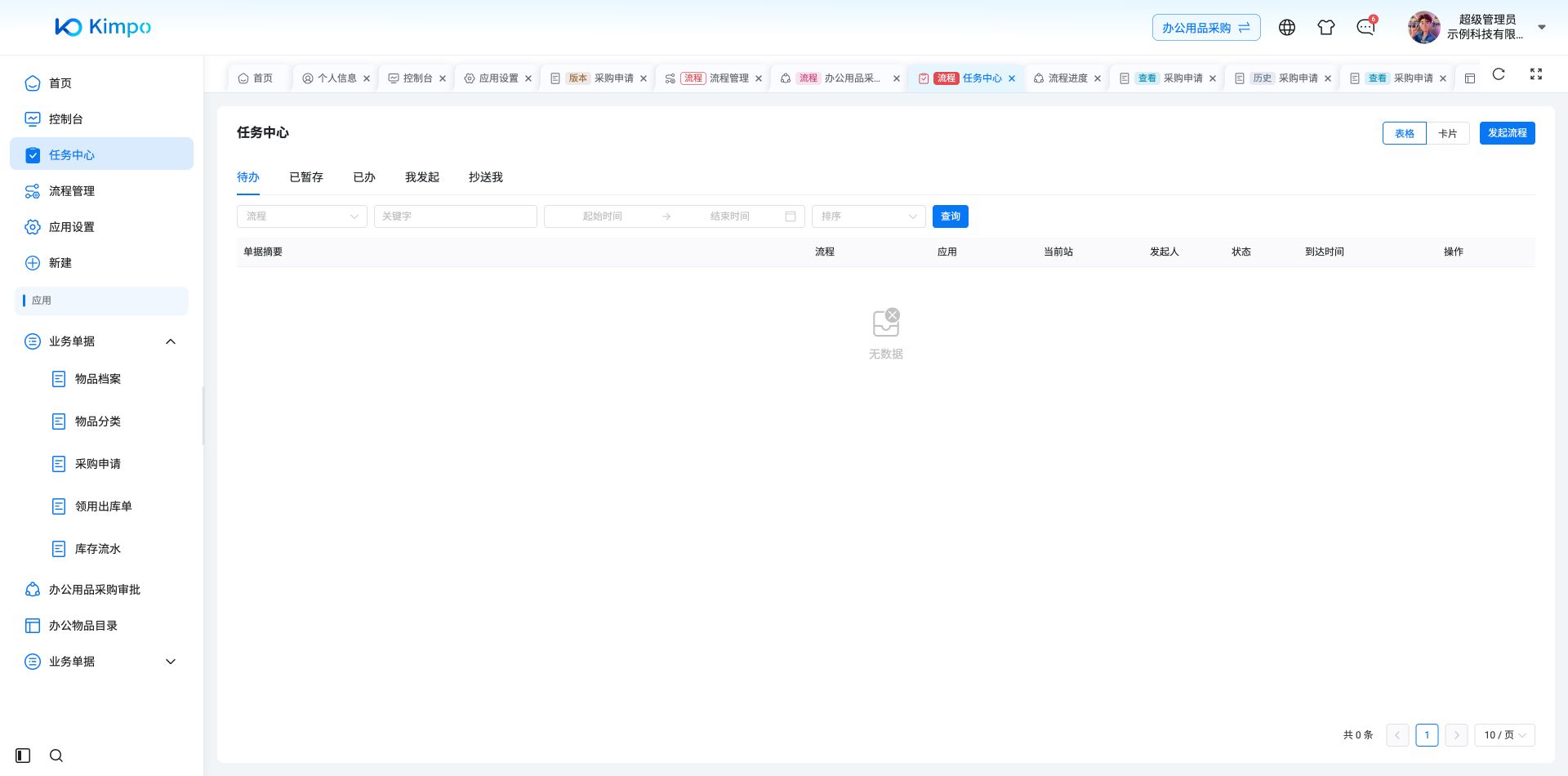Viewport: 1568px width, 776px height.
Task: Switch to the 抄送我 tab
Action: point(486,177)
